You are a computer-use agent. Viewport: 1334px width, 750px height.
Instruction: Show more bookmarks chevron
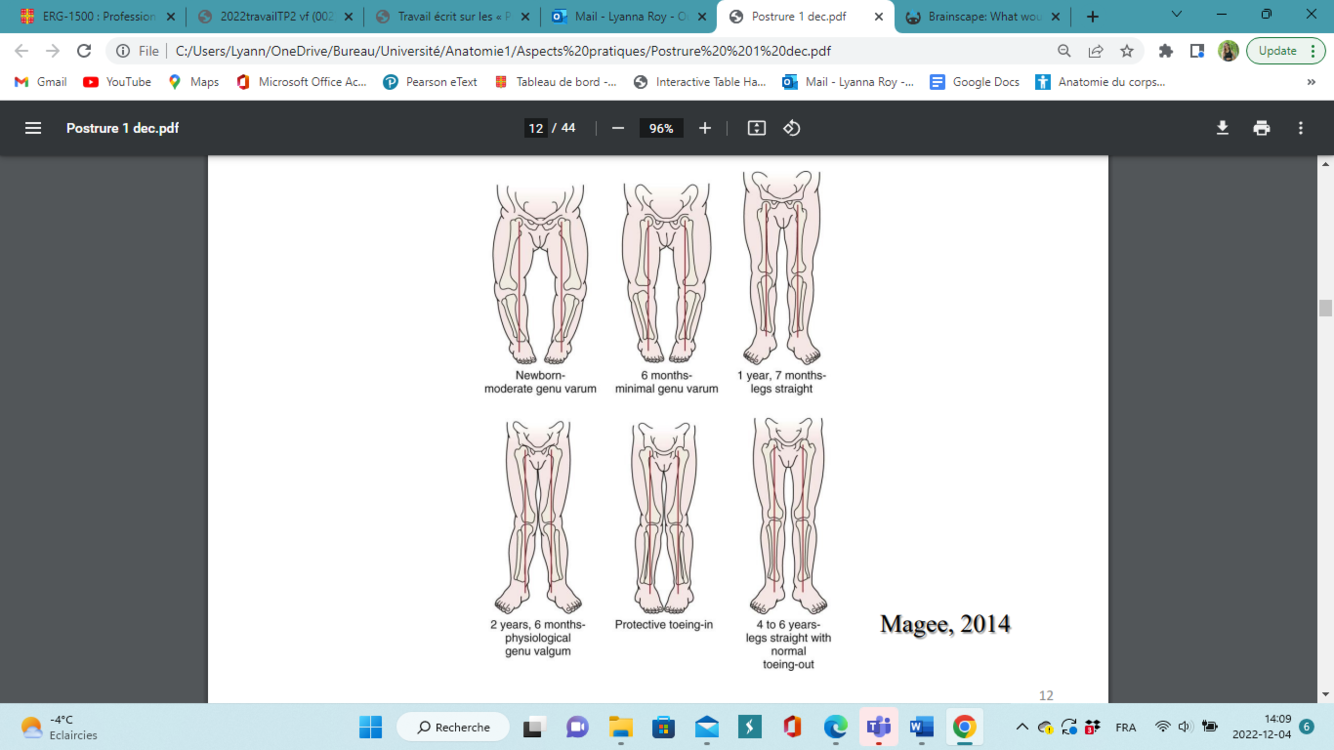coord(1311,82)
